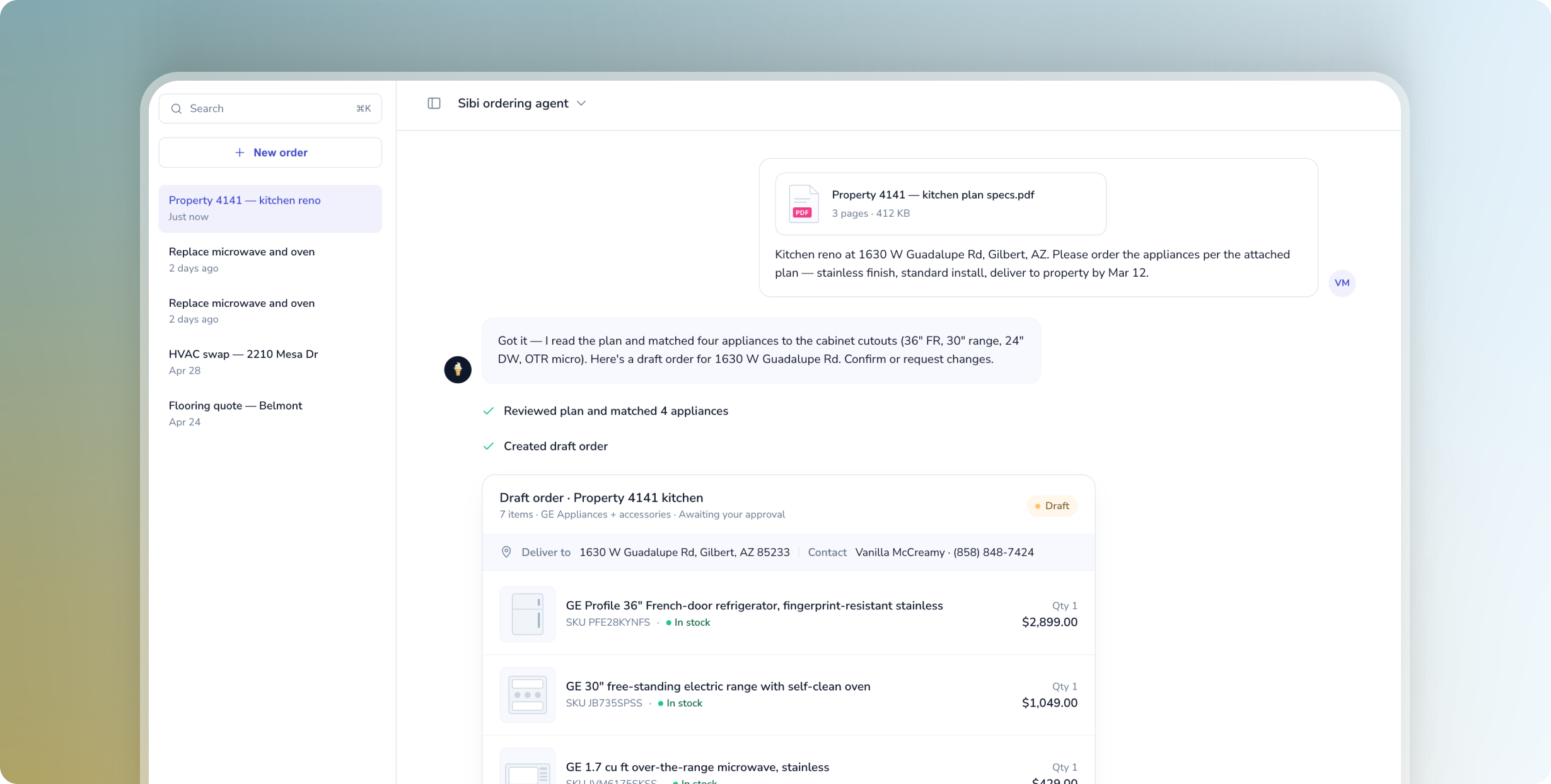Click SKU JB735SPSS text
The width and height of the screenshot is (1551, 784).
point(604,703)
